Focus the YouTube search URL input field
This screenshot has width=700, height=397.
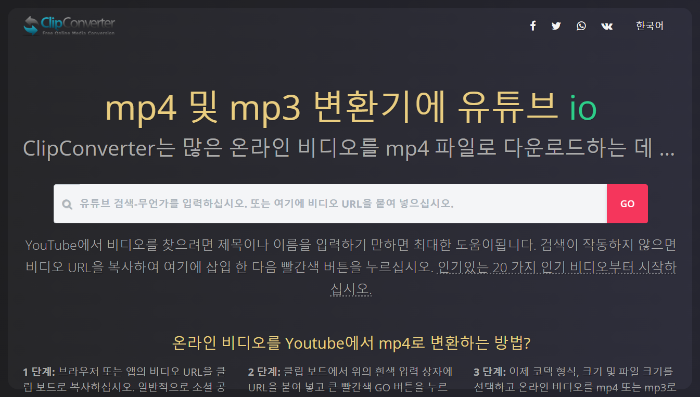point(330,204)
